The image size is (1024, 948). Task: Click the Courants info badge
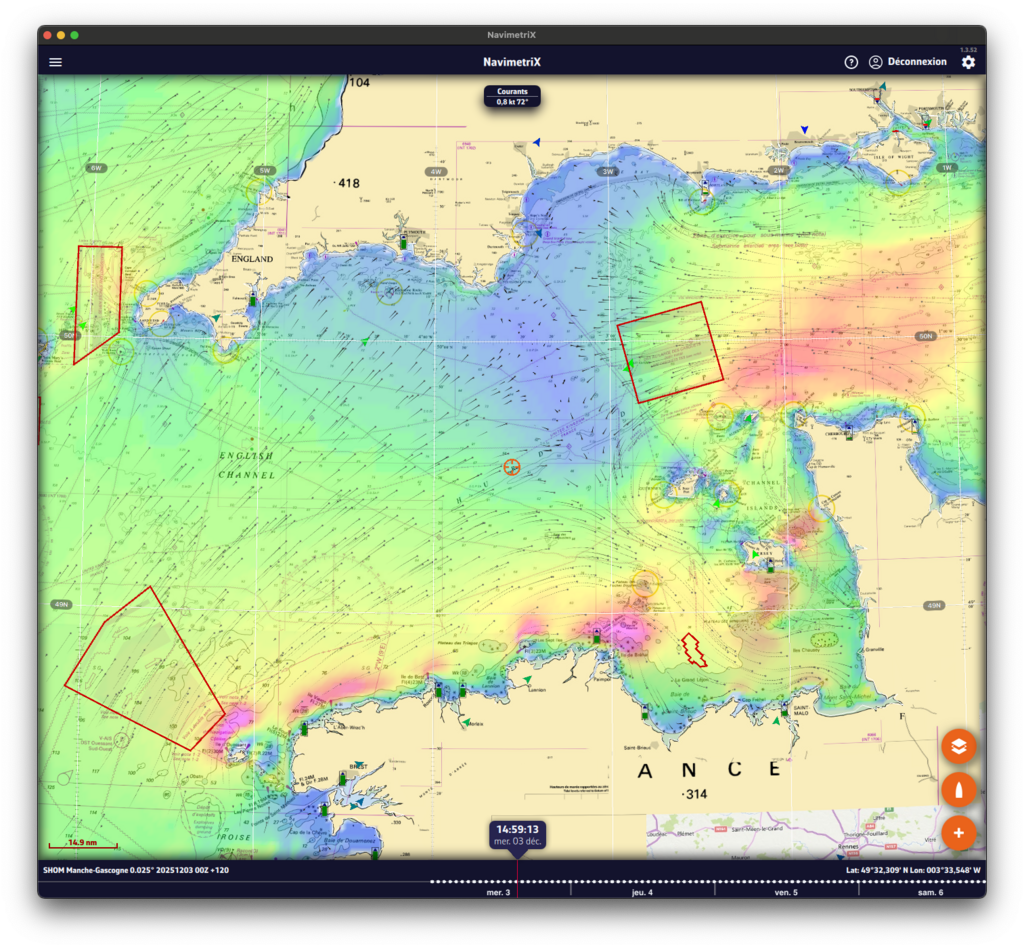click(512, 96)
